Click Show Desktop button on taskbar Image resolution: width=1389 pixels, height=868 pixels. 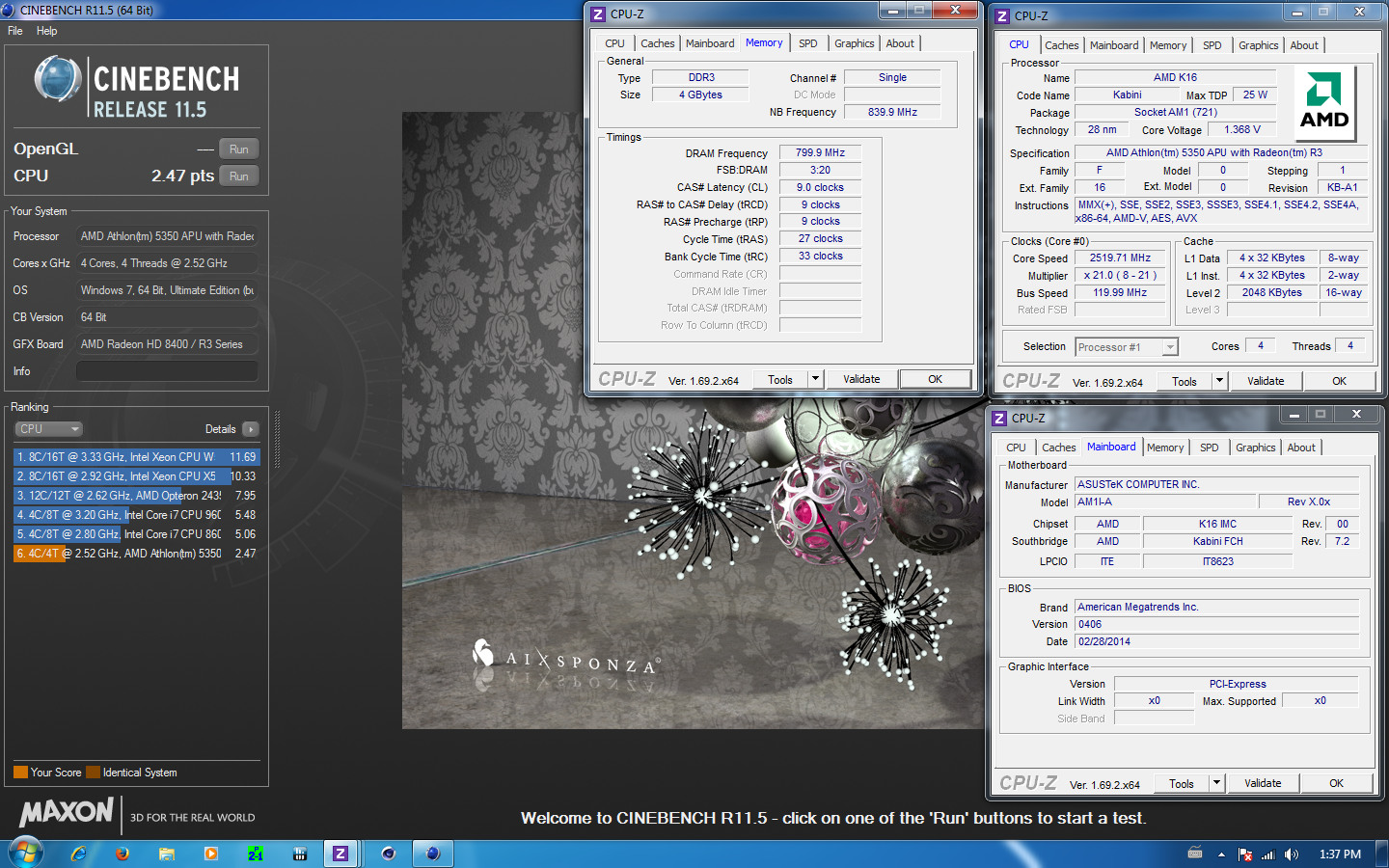(x=1382, y=854)
